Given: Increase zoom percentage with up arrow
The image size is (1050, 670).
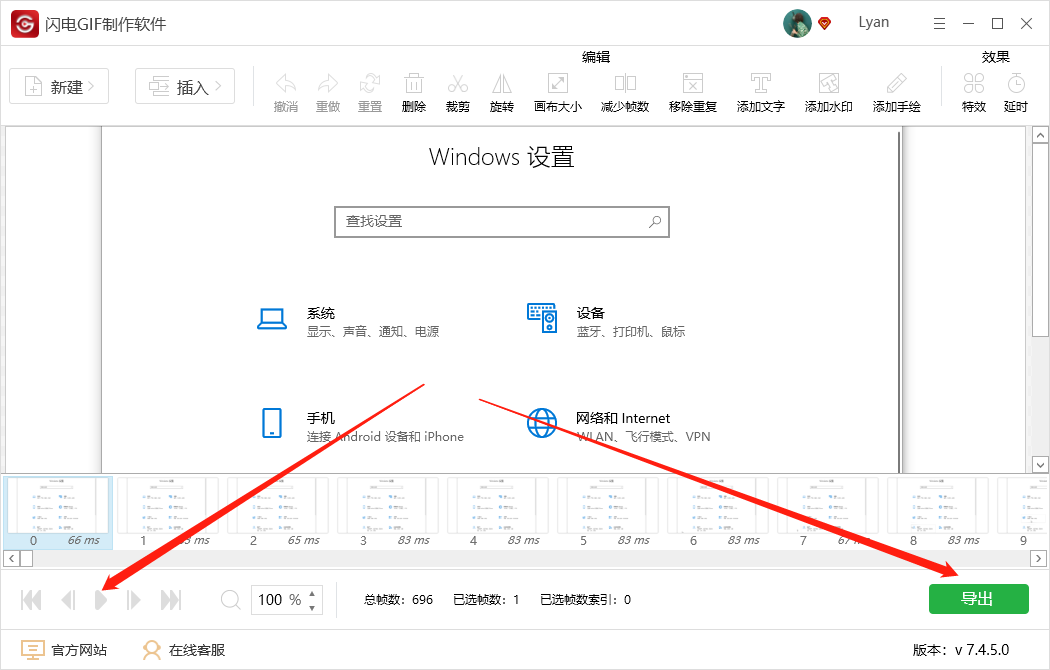Looking at the screenshot, I should point(312,593).
